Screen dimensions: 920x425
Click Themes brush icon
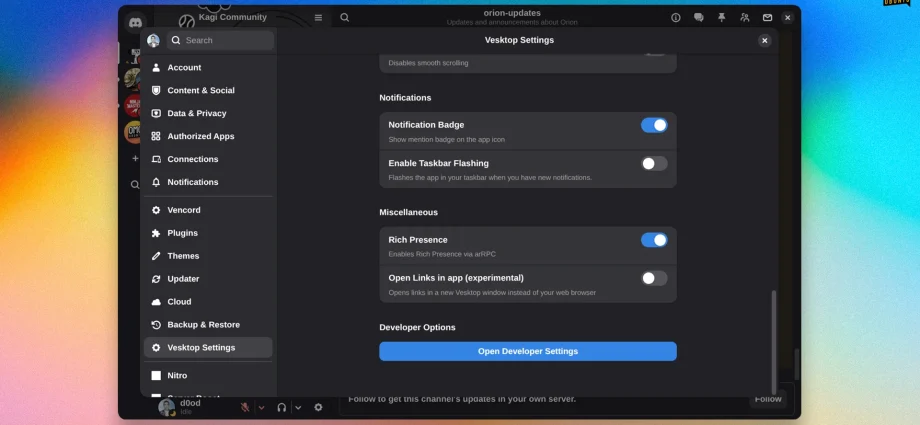(156, 256)
